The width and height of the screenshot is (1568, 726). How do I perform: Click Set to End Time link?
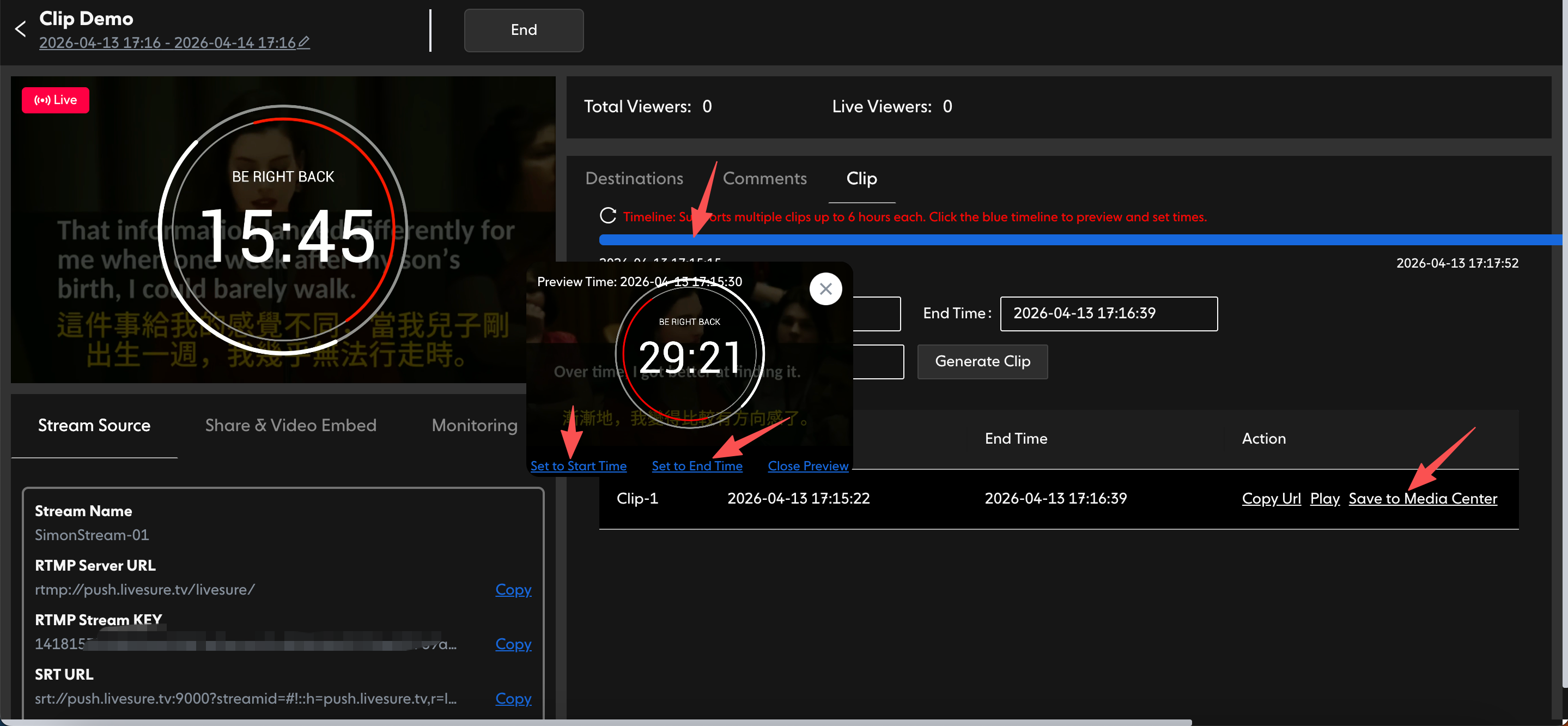(697, 466)
